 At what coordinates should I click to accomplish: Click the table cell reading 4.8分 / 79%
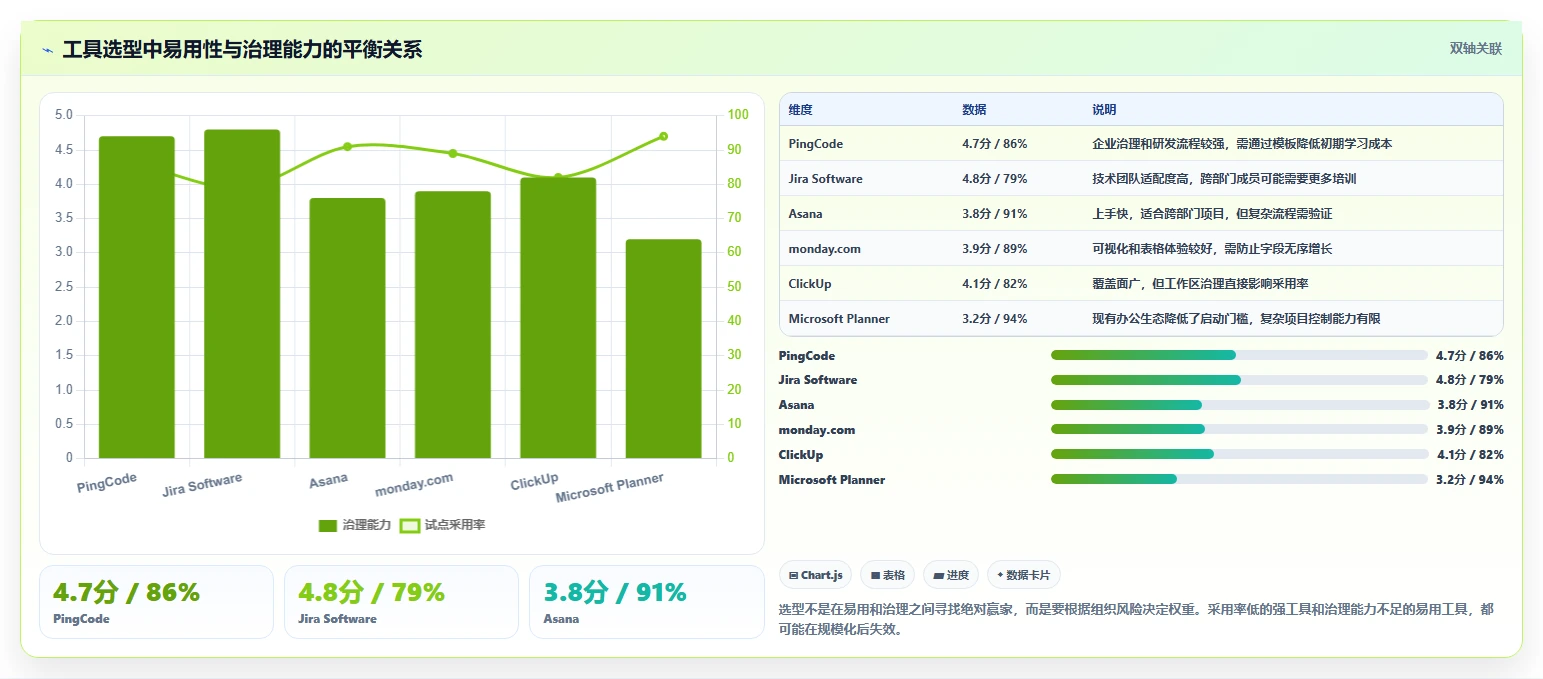[x=994, y=179]
